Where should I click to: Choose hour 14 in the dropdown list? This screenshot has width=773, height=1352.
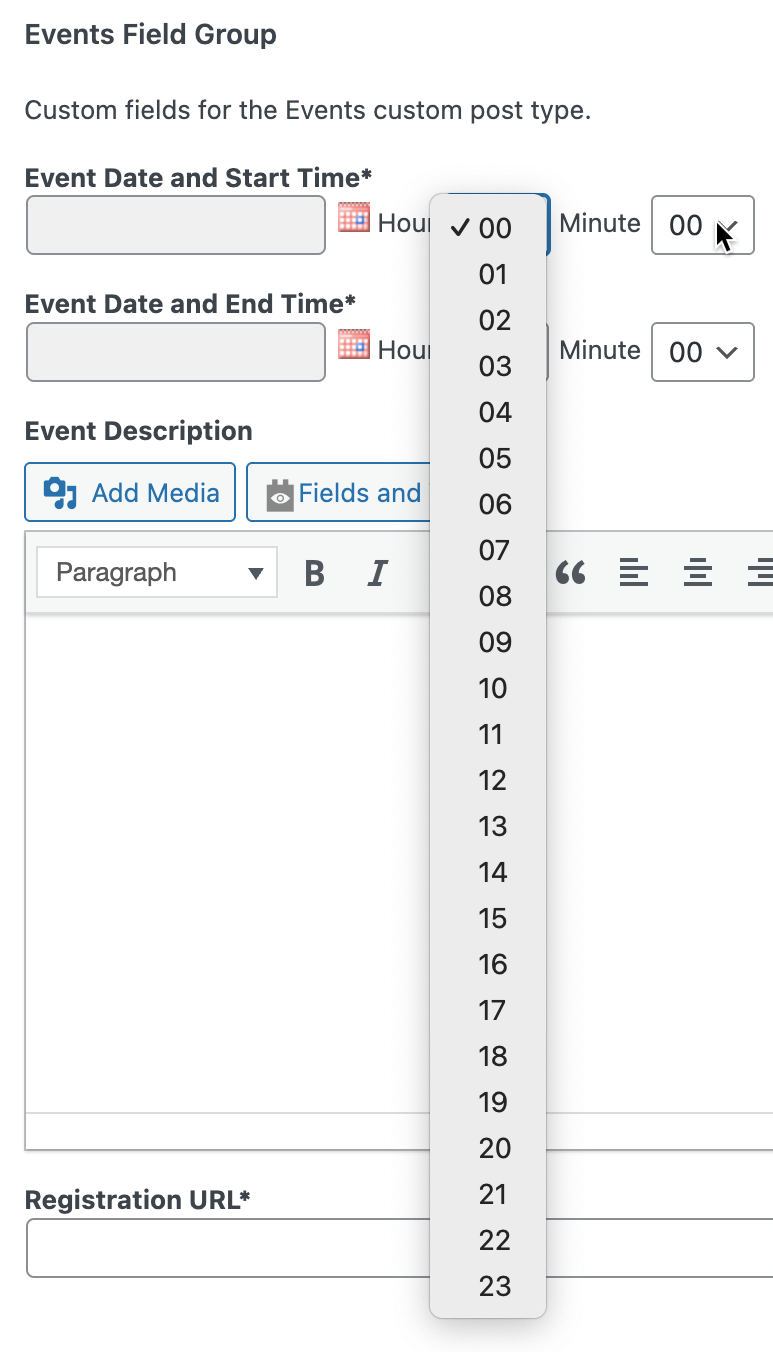[x=493, y=872]
